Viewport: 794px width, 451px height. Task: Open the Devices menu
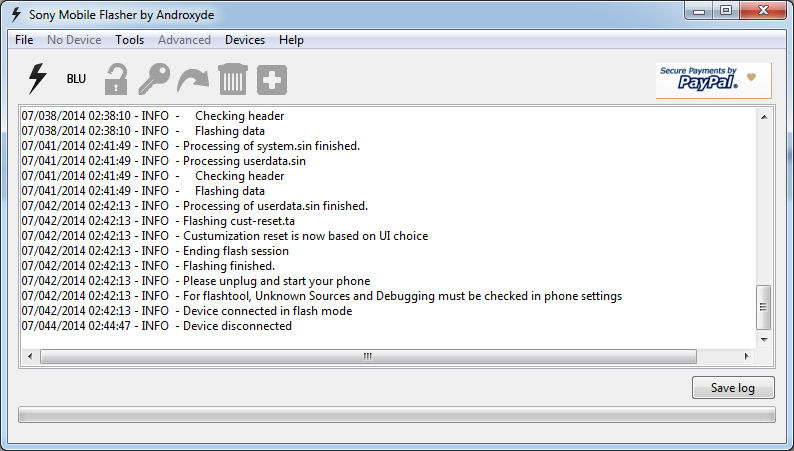click(245, 40)
